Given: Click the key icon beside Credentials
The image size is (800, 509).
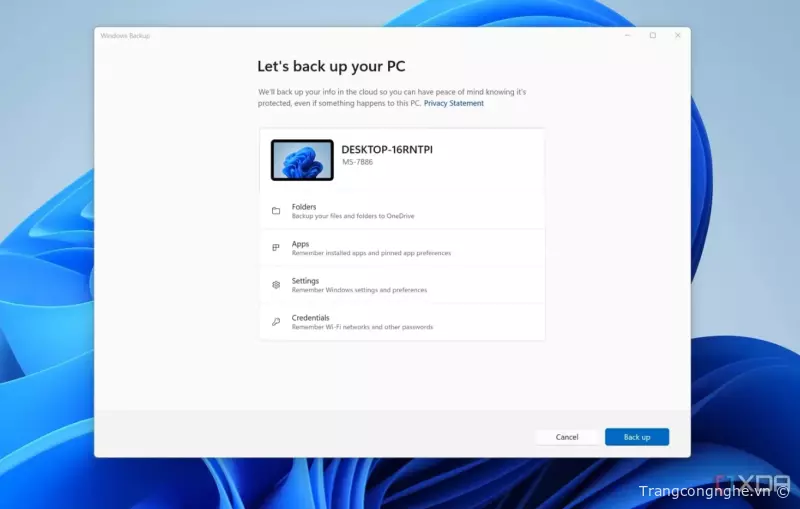Looking at the screenshot, I should (276, 322).
